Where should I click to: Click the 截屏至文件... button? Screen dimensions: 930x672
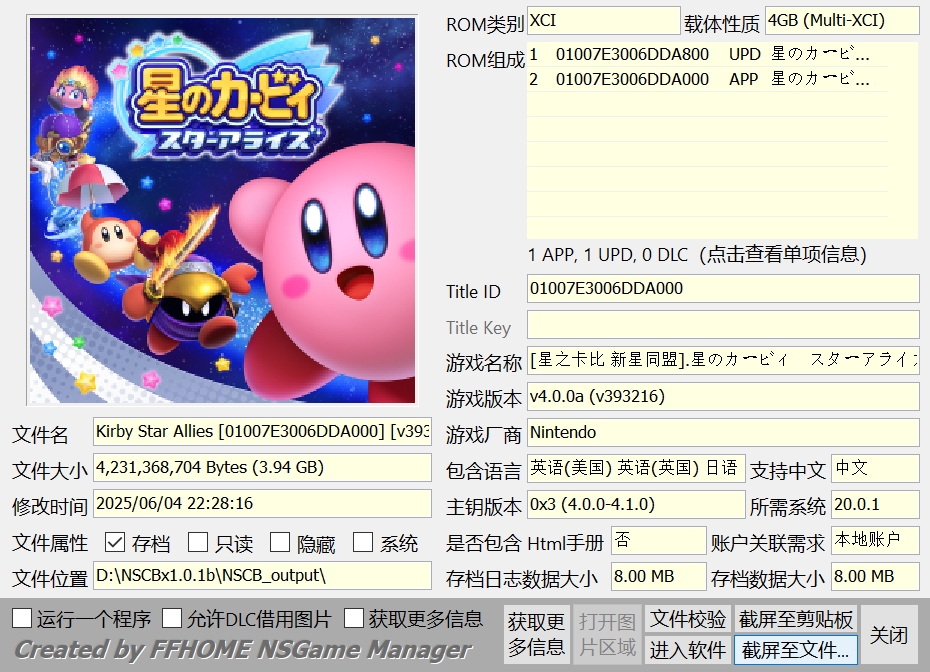(x=796, y=650)
